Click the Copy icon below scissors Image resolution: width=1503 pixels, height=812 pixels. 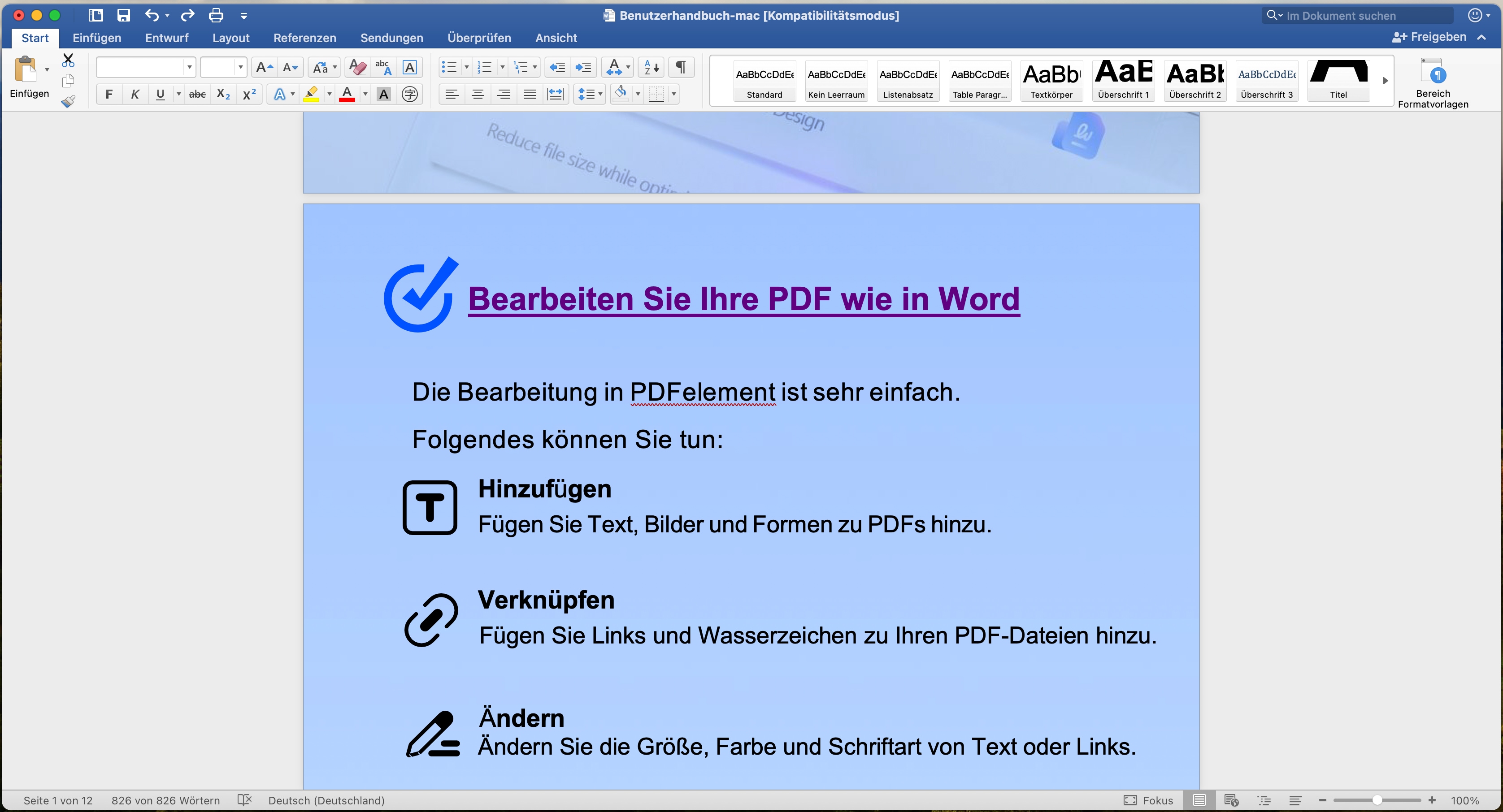tap(68, 81)
